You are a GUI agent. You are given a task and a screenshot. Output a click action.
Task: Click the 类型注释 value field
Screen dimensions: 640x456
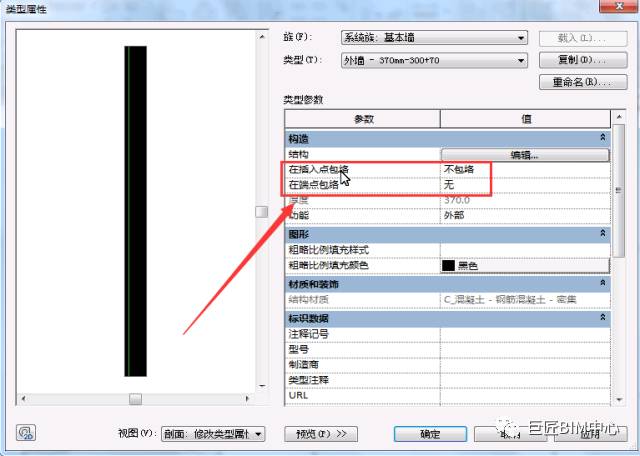[525, 380]
